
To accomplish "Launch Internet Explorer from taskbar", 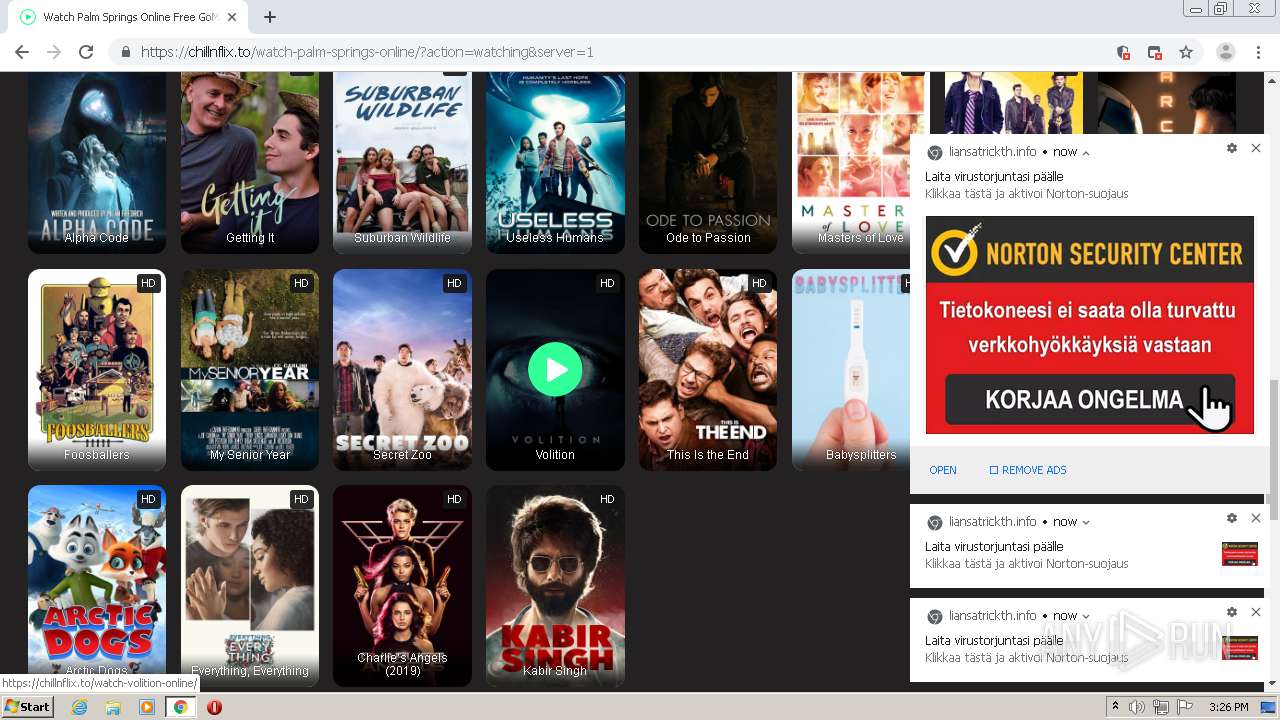I will (x=80, y=707).
